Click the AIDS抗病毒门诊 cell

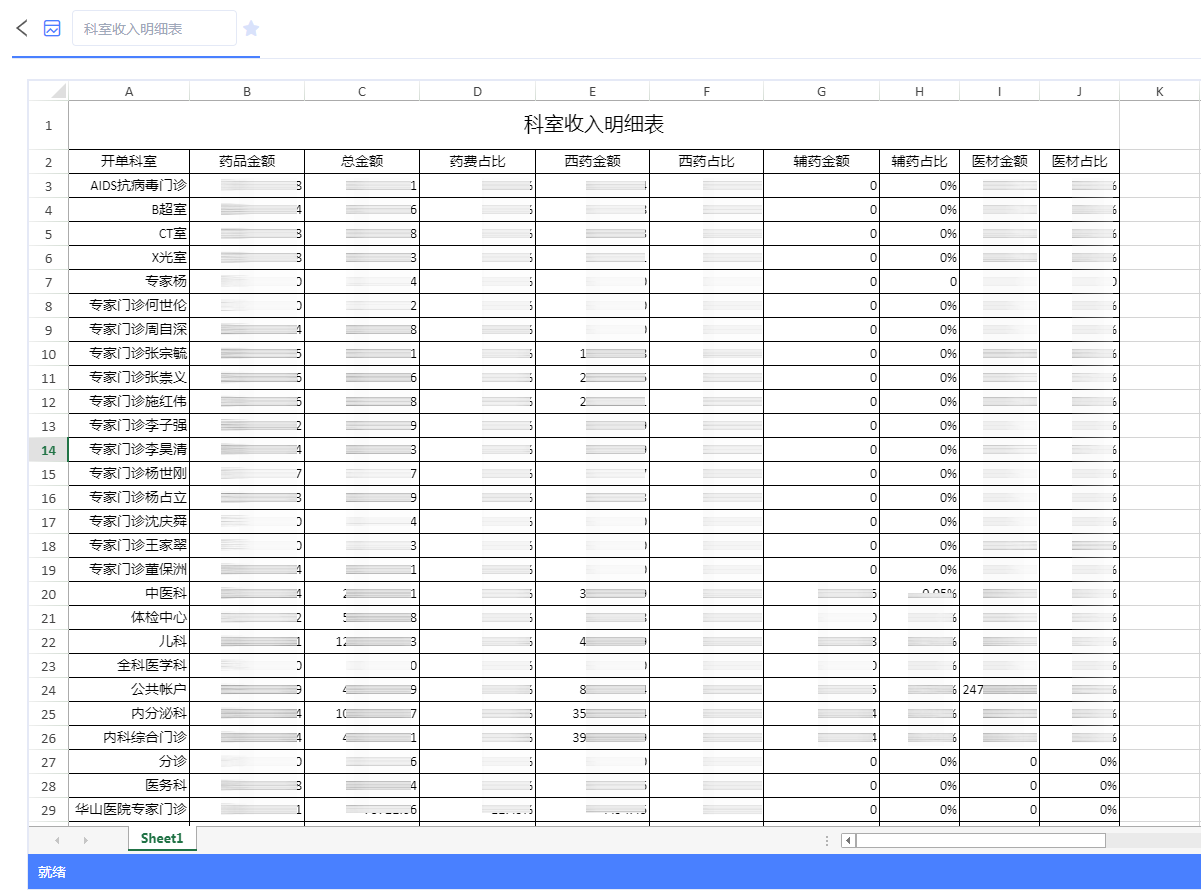coord(129,185)
